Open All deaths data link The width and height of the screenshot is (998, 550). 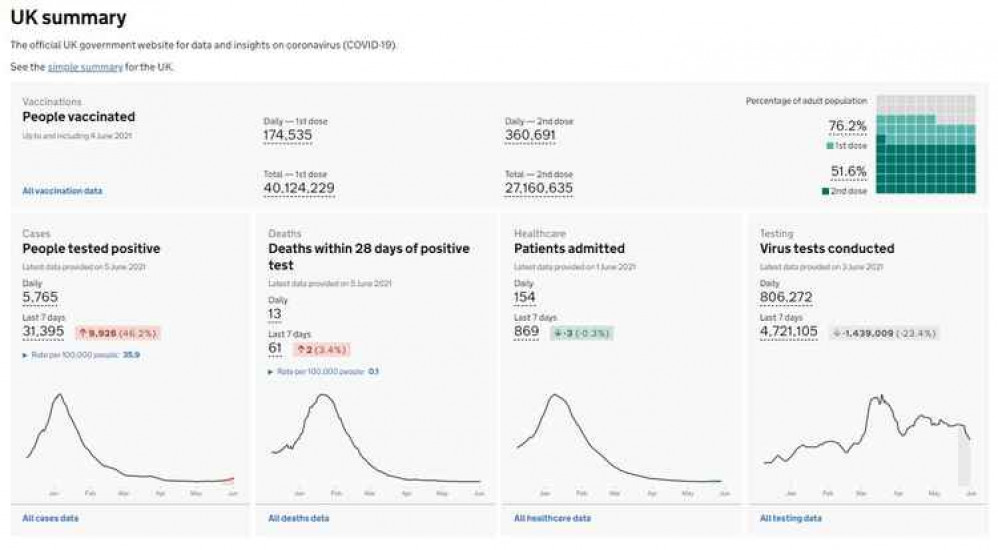click(298, 518)
